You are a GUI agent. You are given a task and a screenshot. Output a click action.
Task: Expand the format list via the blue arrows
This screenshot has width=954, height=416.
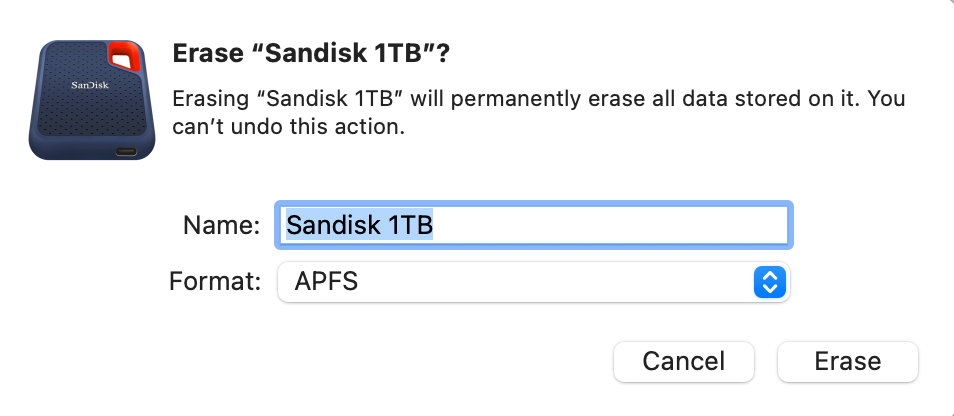tap(768, 282)
